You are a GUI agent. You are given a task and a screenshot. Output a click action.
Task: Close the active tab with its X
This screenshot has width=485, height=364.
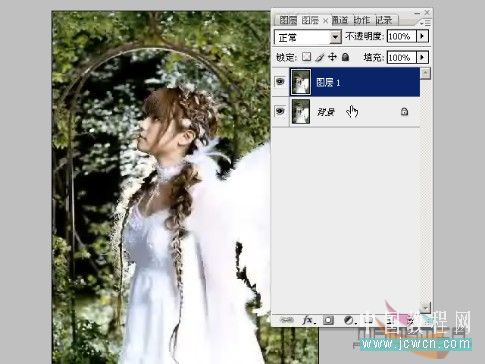(326, 21)
